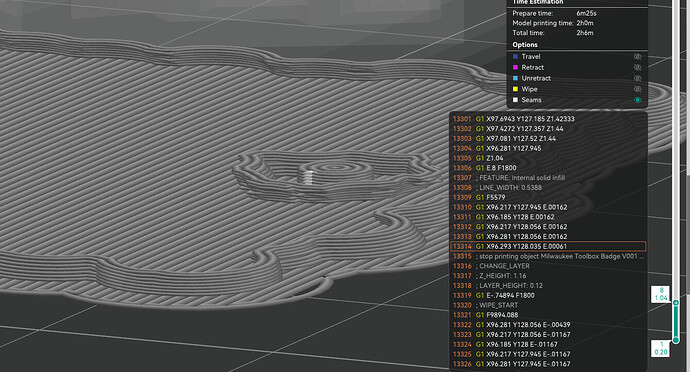Select G-code line 13310
This screenshot has height=372, width=690.
(x=548, y=207)
